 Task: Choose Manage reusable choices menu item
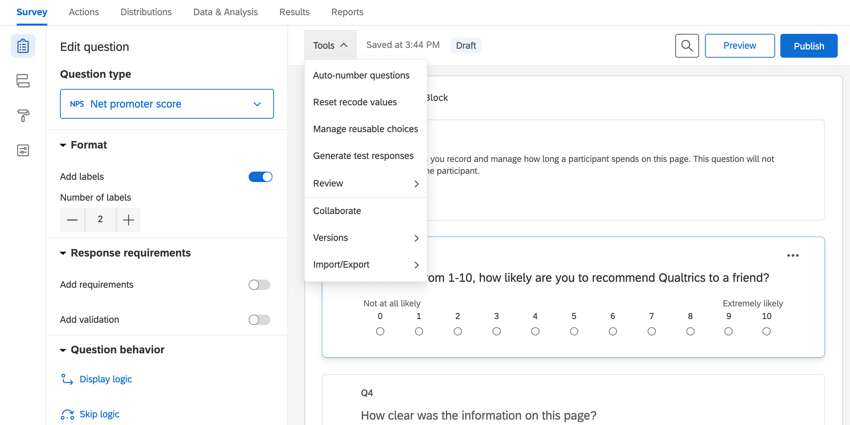tap(366, 129)
